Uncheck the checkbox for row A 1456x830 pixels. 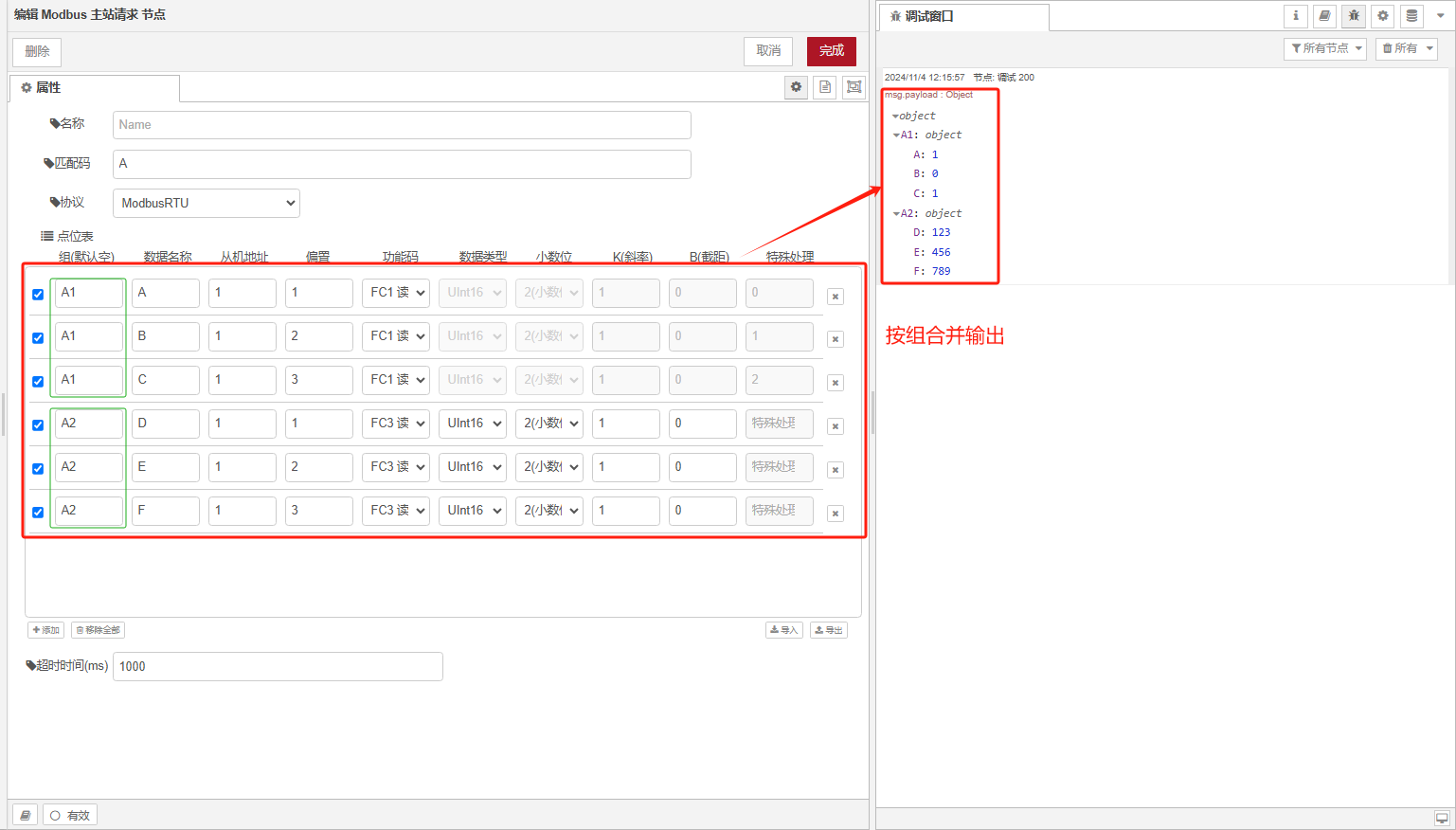tap(38, 295)
